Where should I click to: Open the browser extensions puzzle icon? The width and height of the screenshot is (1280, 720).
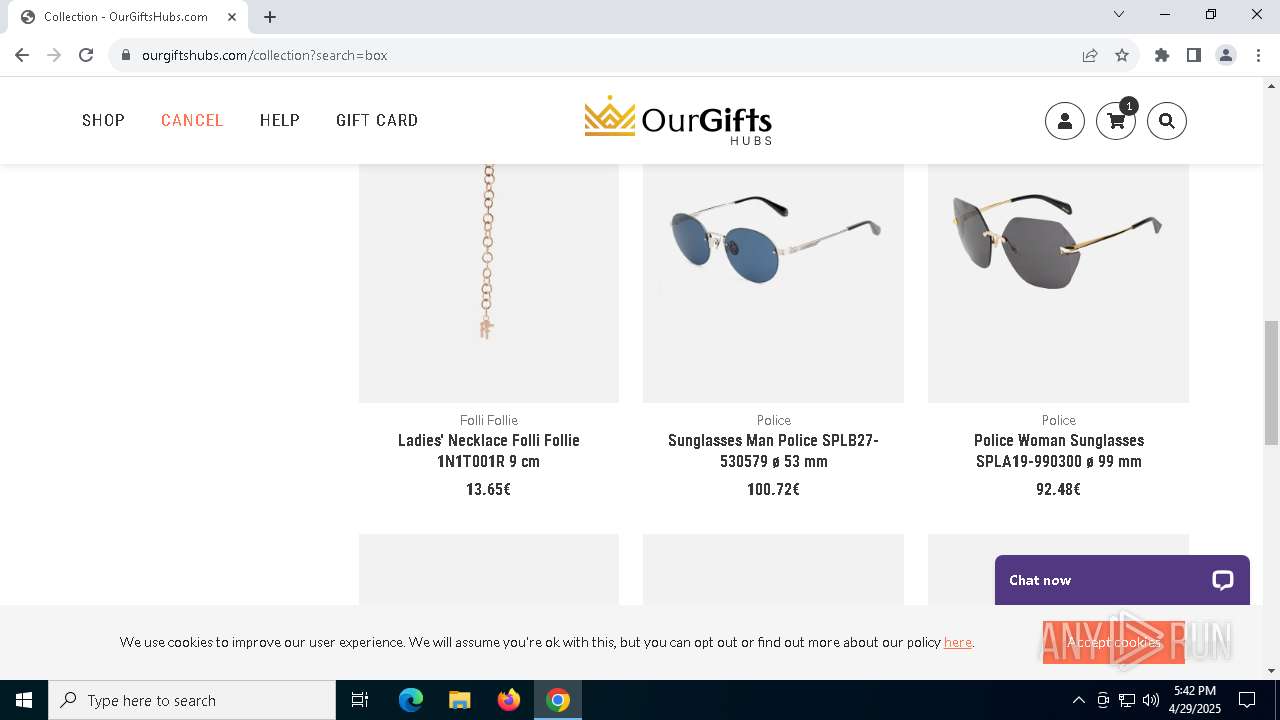(1162, 55)
